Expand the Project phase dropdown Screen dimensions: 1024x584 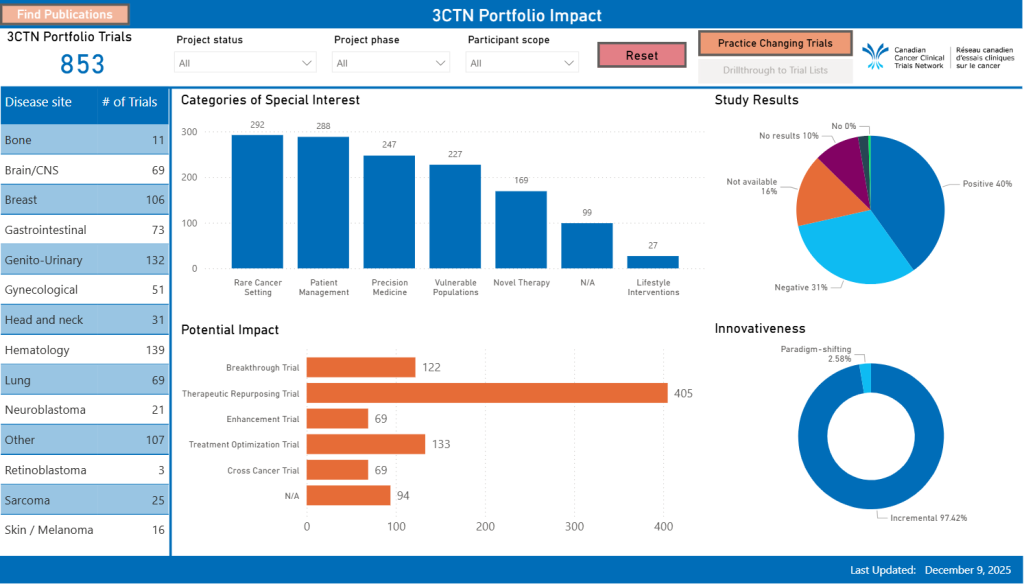point(391,63)
